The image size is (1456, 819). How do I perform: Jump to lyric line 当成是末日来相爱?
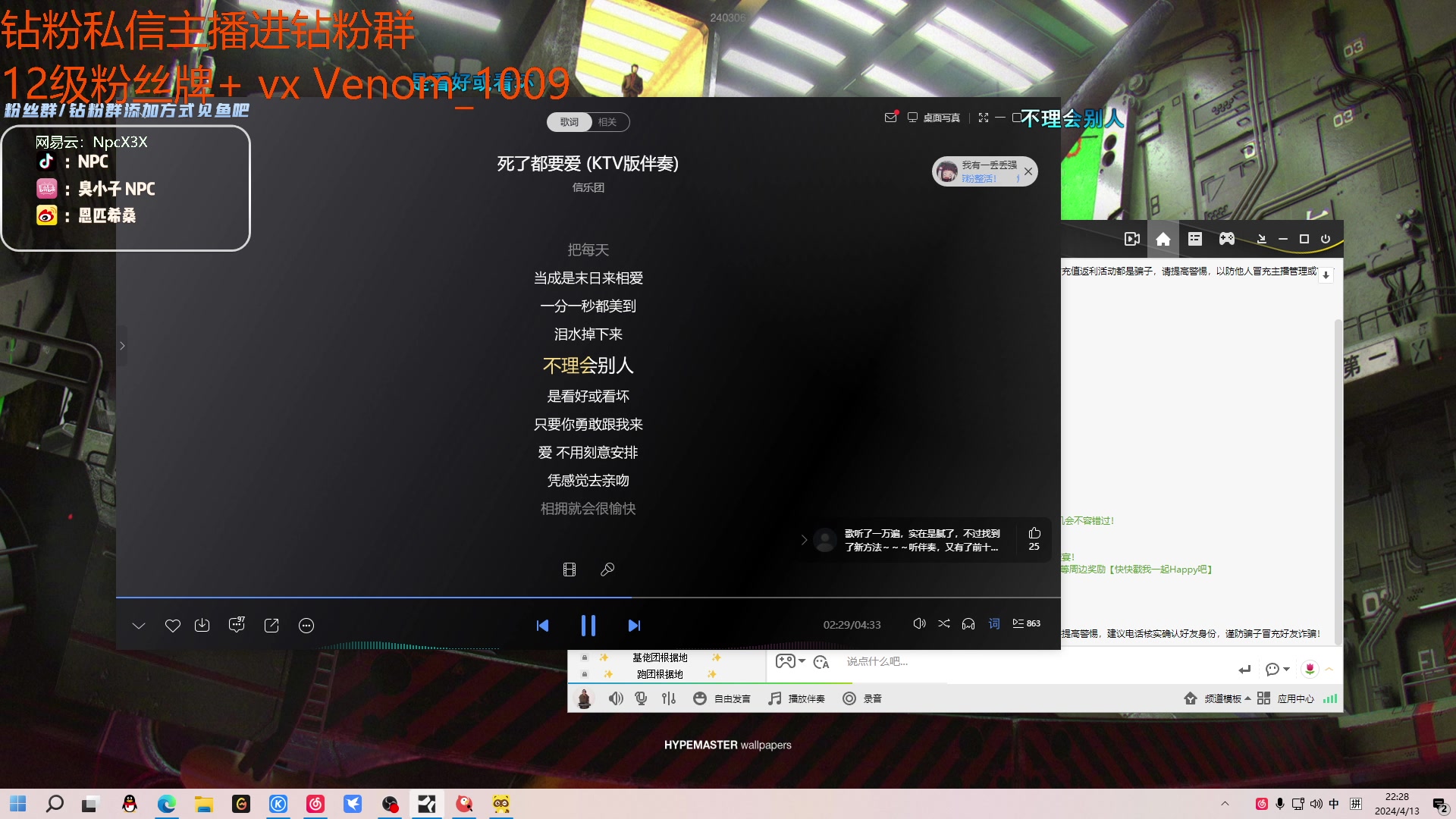click(588, 278)
